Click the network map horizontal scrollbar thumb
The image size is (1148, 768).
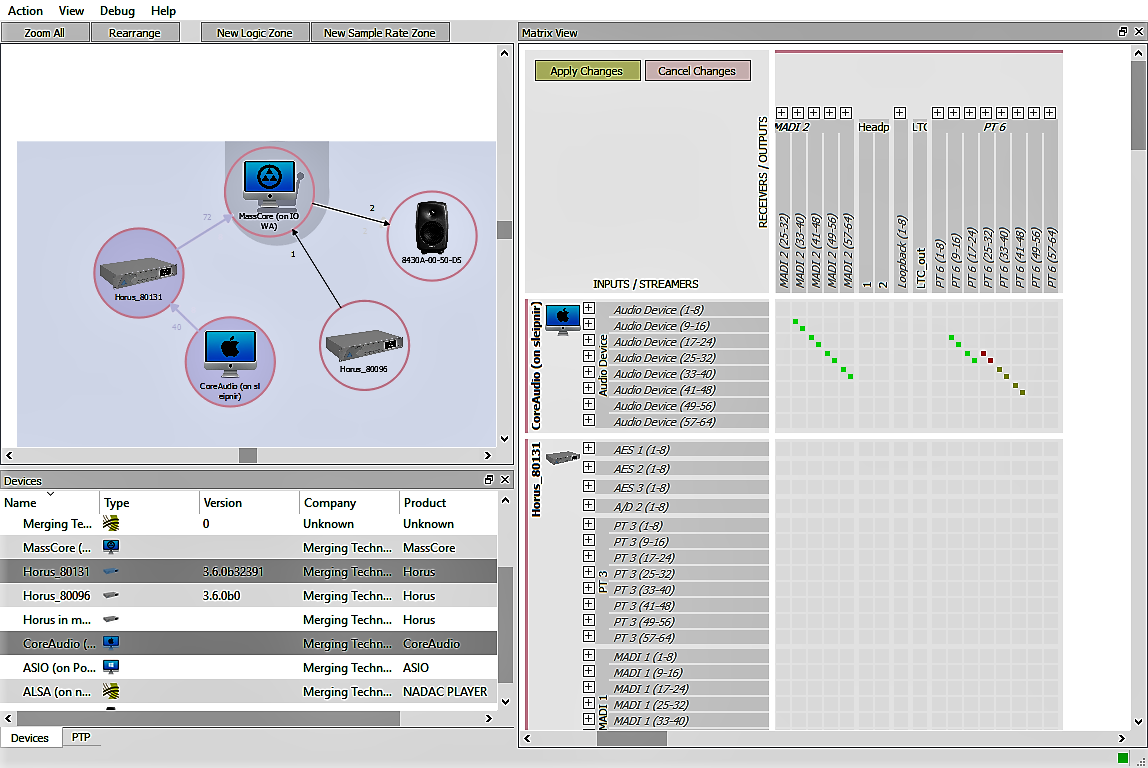248,455
